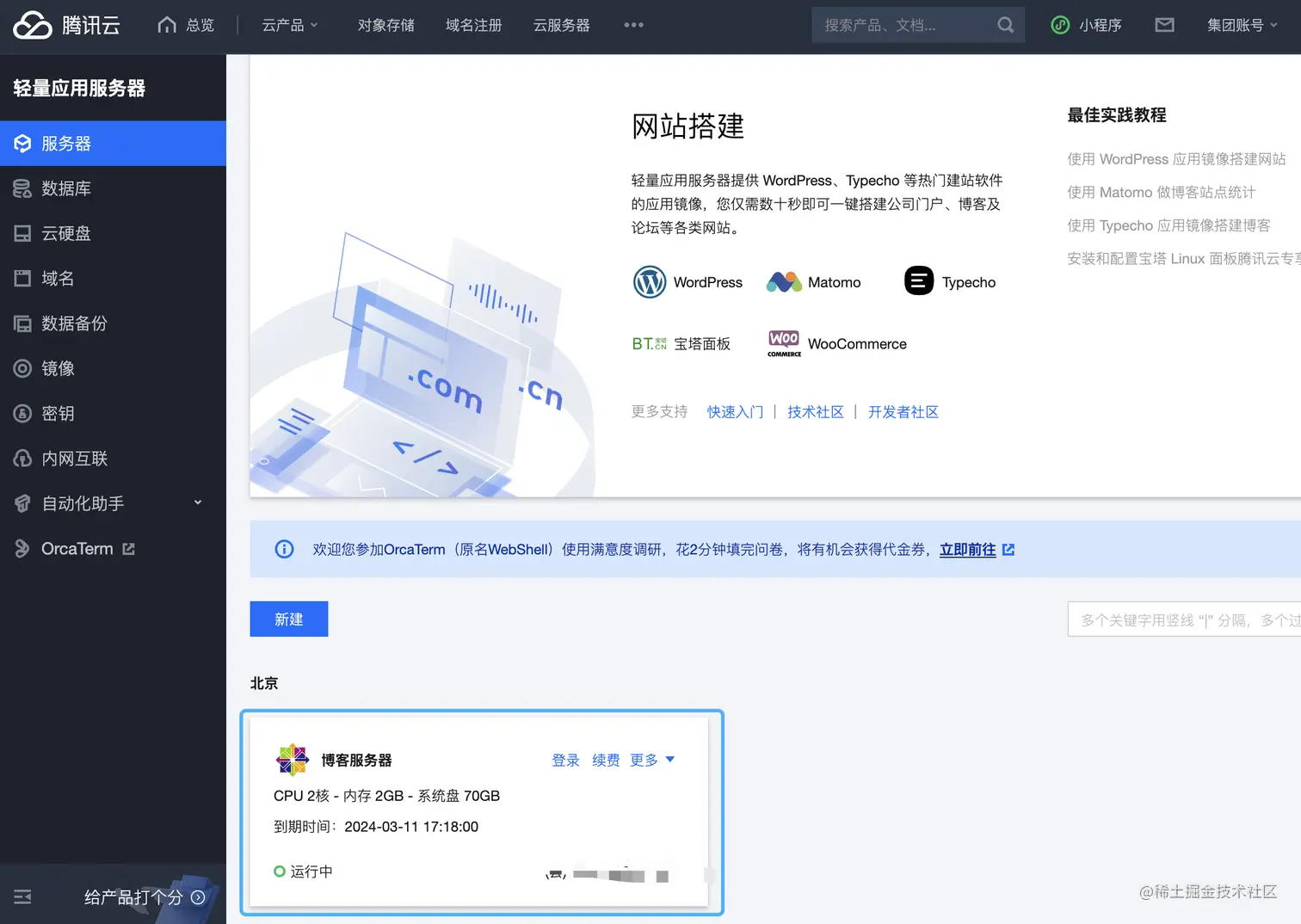The width and height of the screenshot is (1301, 924).
Task: Select 数据库 in the sidebar
Action: [113, 188]
